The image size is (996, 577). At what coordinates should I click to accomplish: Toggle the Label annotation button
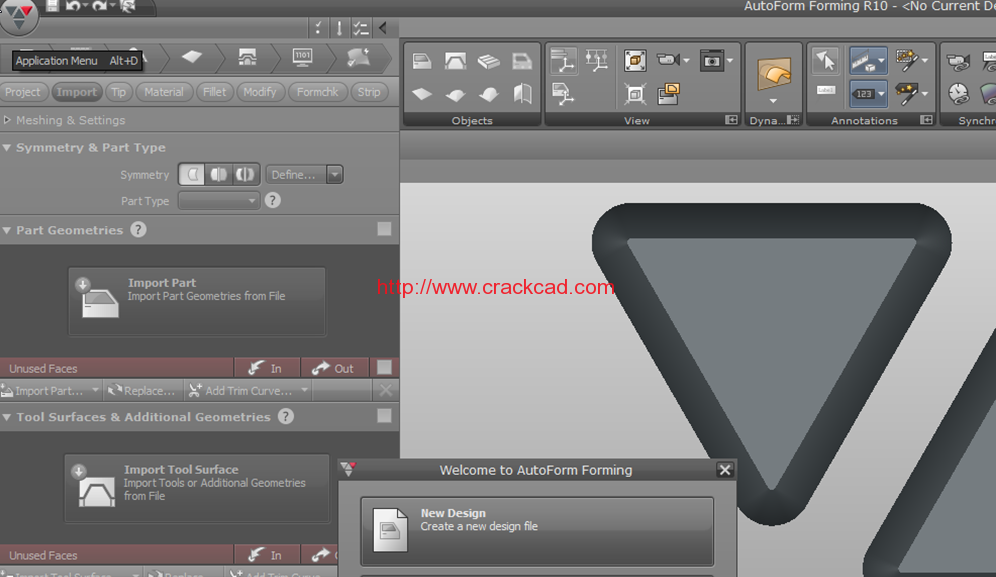coord(825,90)
